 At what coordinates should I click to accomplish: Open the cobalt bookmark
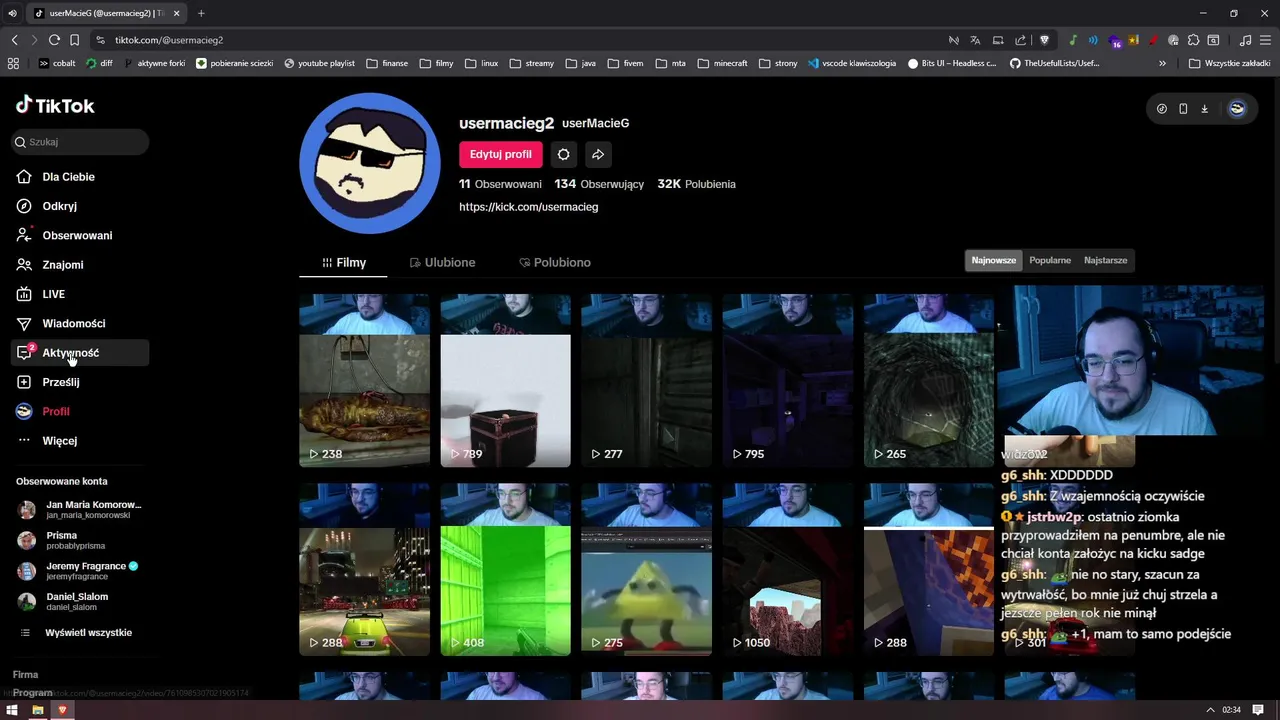(x=57, y=63)
